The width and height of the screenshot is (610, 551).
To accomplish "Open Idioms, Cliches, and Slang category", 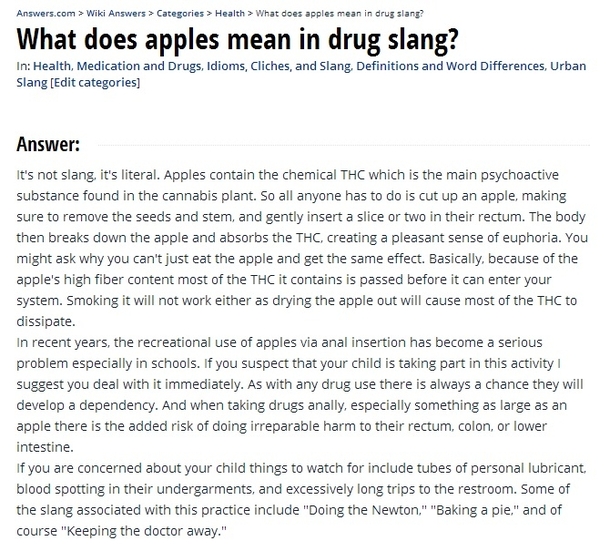I will point(279,66).
